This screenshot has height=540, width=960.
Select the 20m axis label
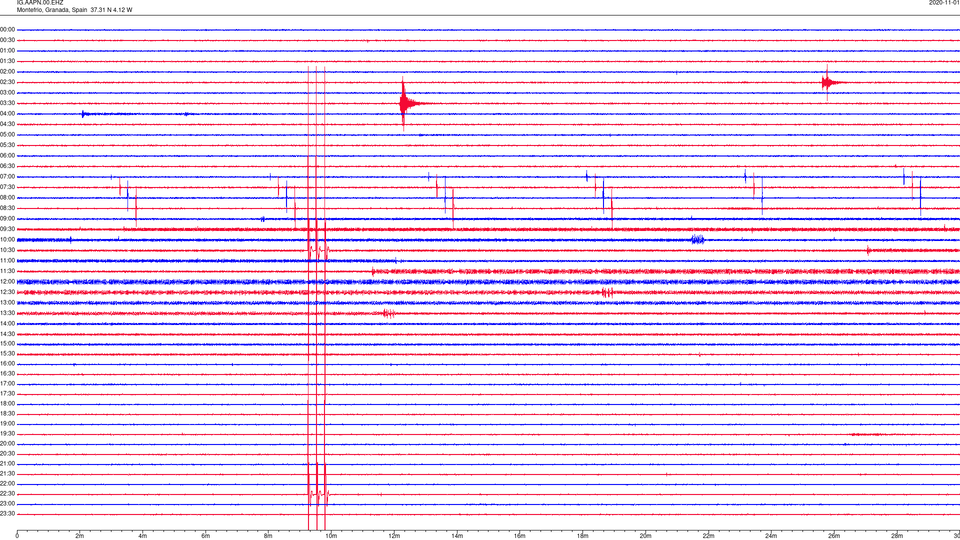point(645,536)
